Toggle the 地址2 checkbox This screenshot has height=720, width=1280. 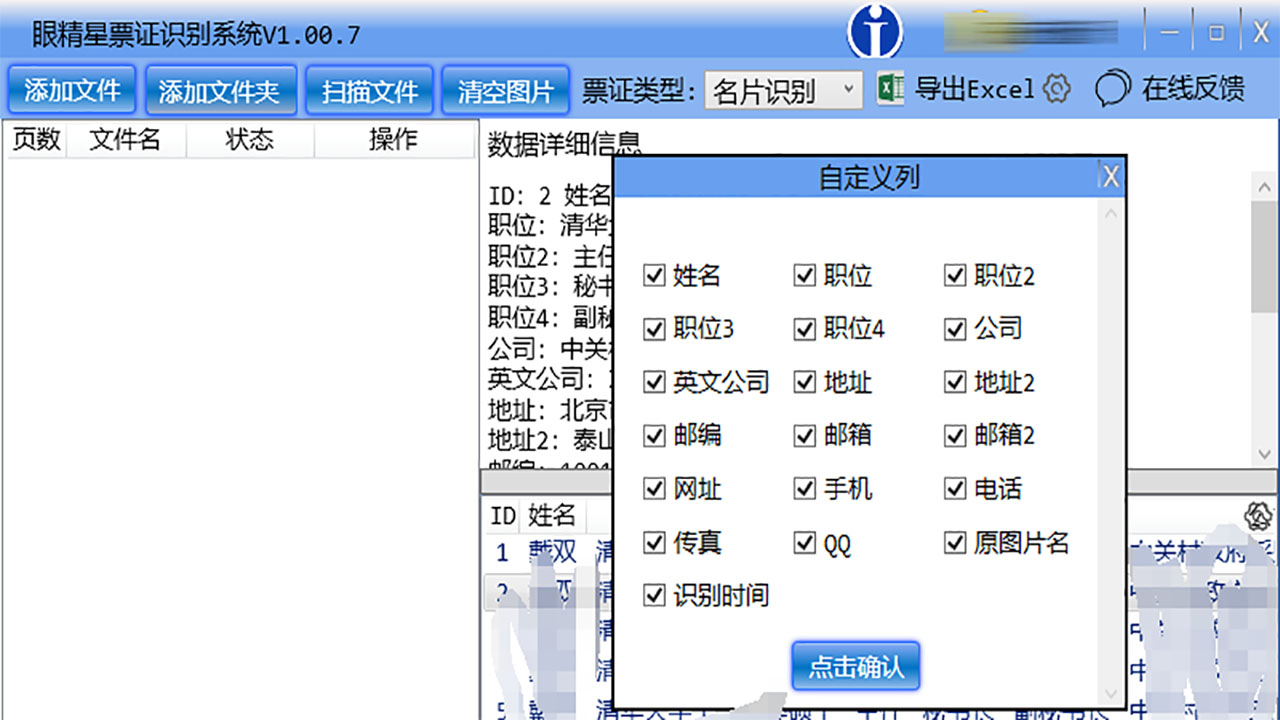click(955, 382)
